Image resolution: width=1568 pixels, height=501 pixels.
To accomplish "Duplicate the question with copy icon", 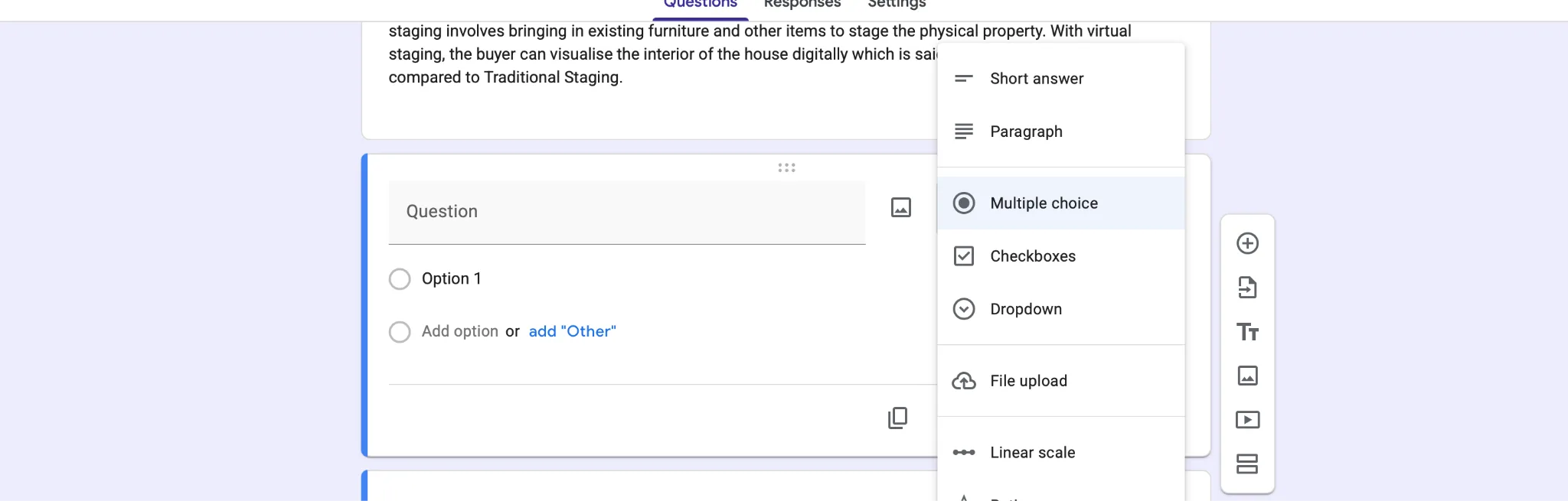I will coord(898,418).
